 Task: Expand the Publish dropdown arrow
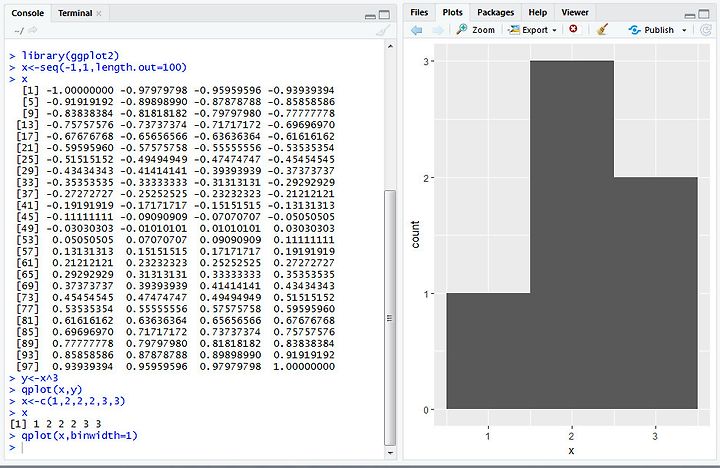[684, 30]
